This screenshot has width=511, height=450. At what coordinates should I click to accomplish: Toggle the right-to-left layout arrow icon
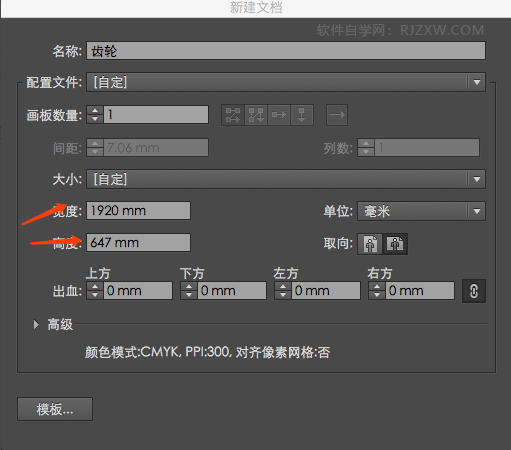pyautogui.click(x=337, y=115)
